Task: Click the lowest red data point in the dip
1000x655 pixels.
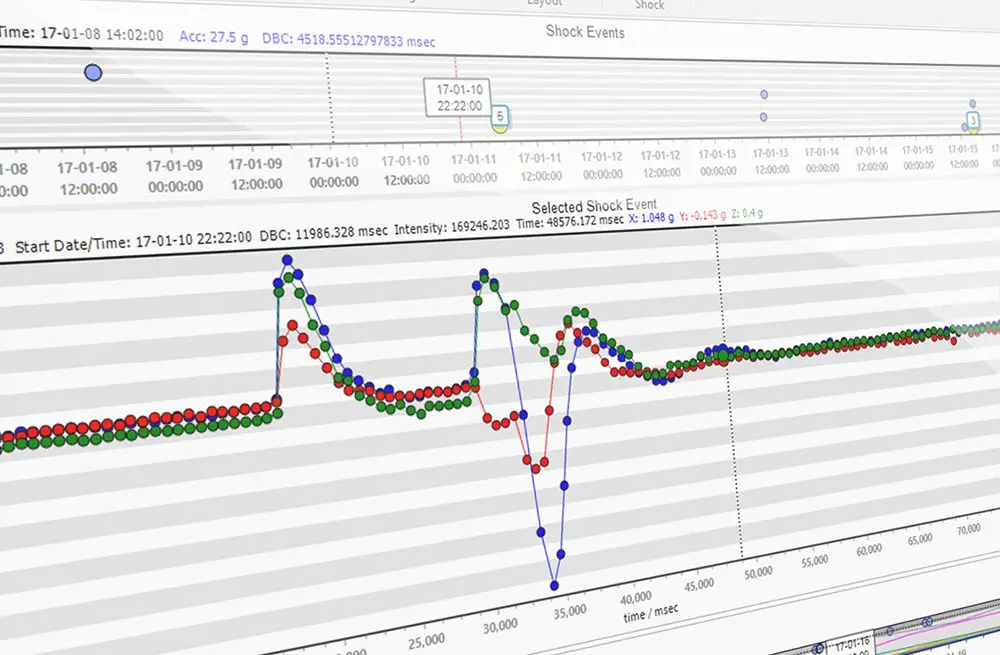Action: click(x=535, y=468)
